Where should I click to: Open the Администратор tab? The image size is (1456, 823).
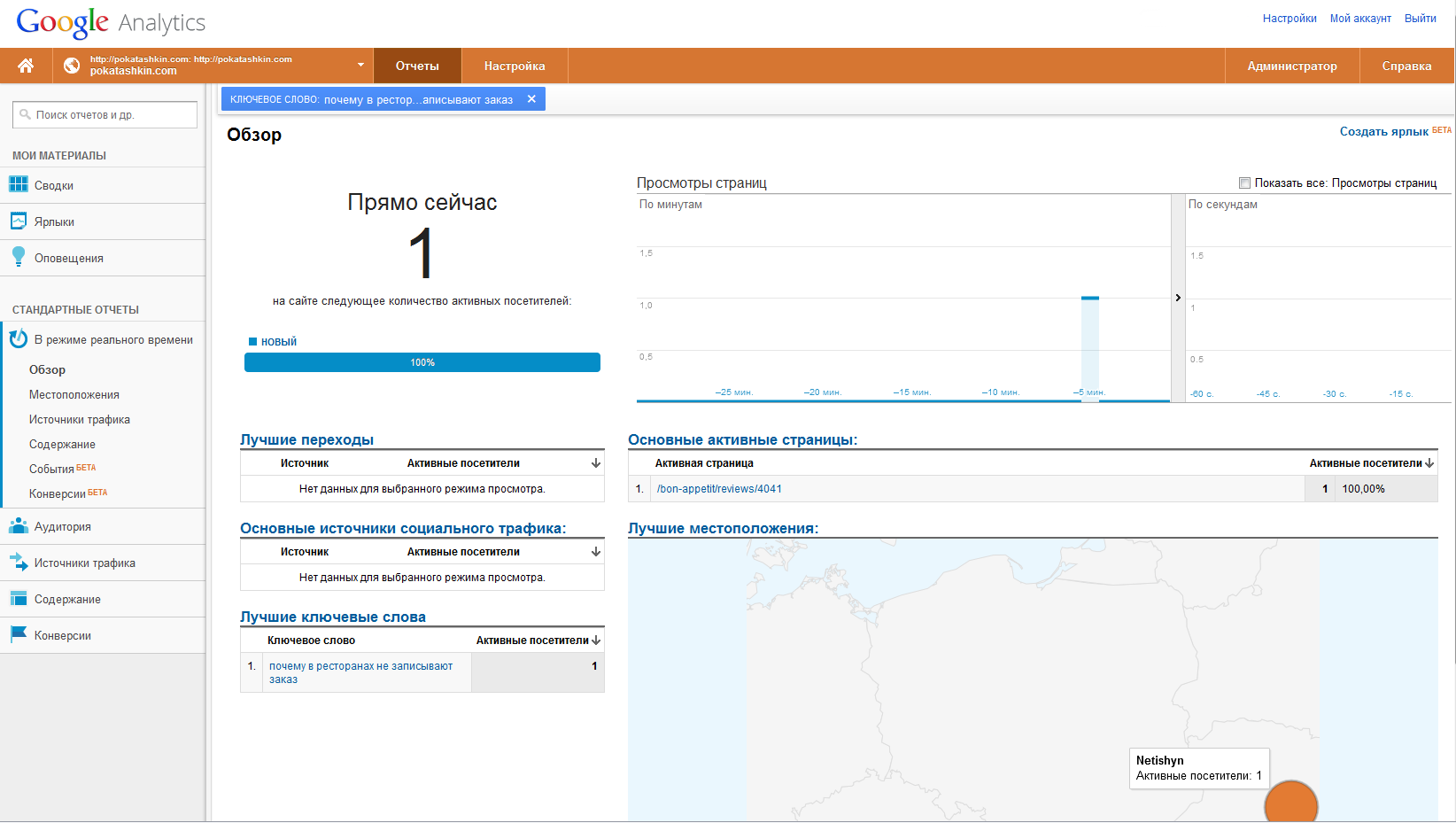[1292, 66]
